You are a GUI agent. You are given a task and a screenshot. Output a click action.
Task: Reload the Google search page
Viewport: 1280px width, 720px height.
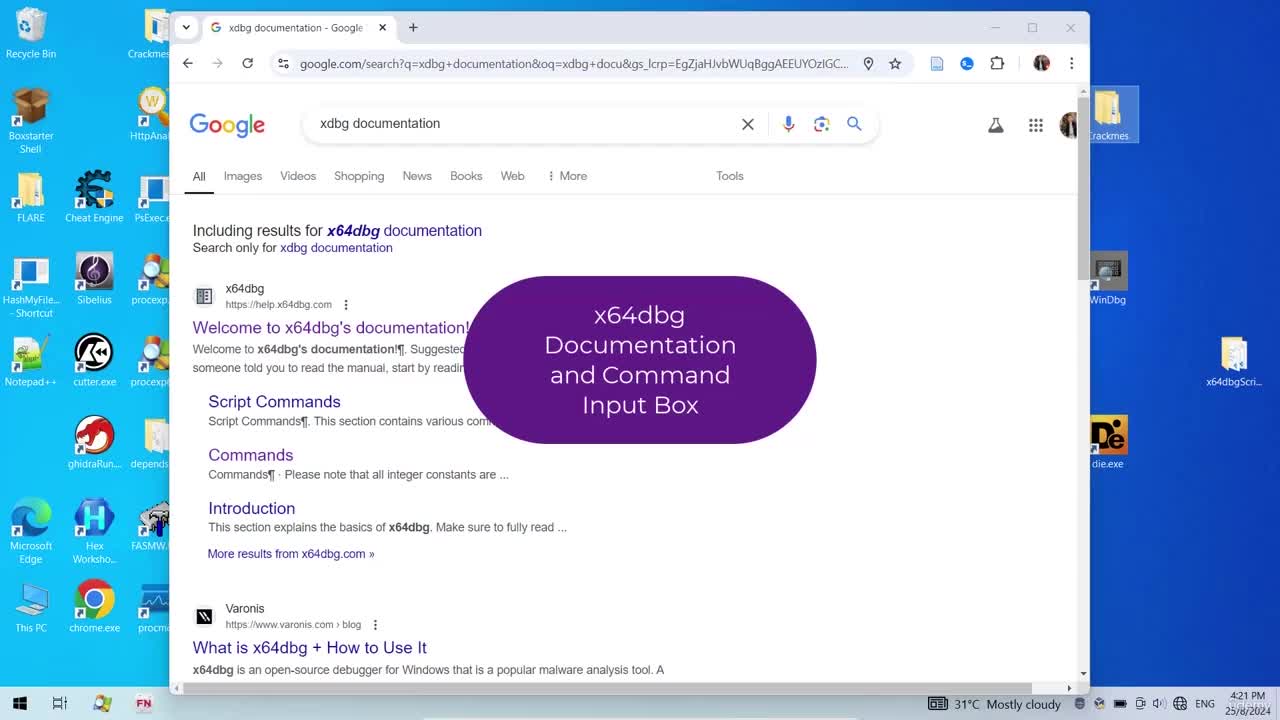pos(247,63)
